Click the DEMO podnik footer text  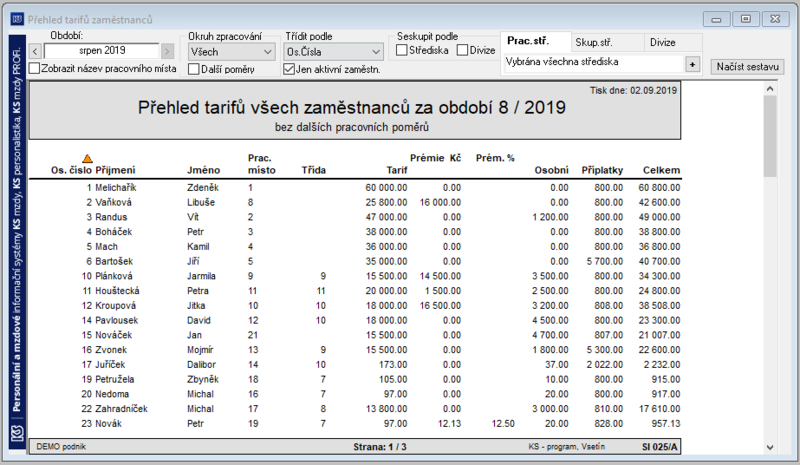pyautogui.click(x=61, y=447)
